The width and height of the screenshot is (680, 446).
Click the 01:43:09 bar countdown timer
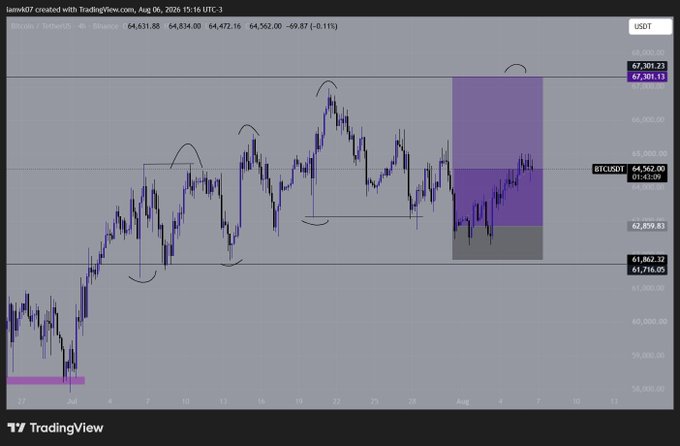[x=646, y=177]
